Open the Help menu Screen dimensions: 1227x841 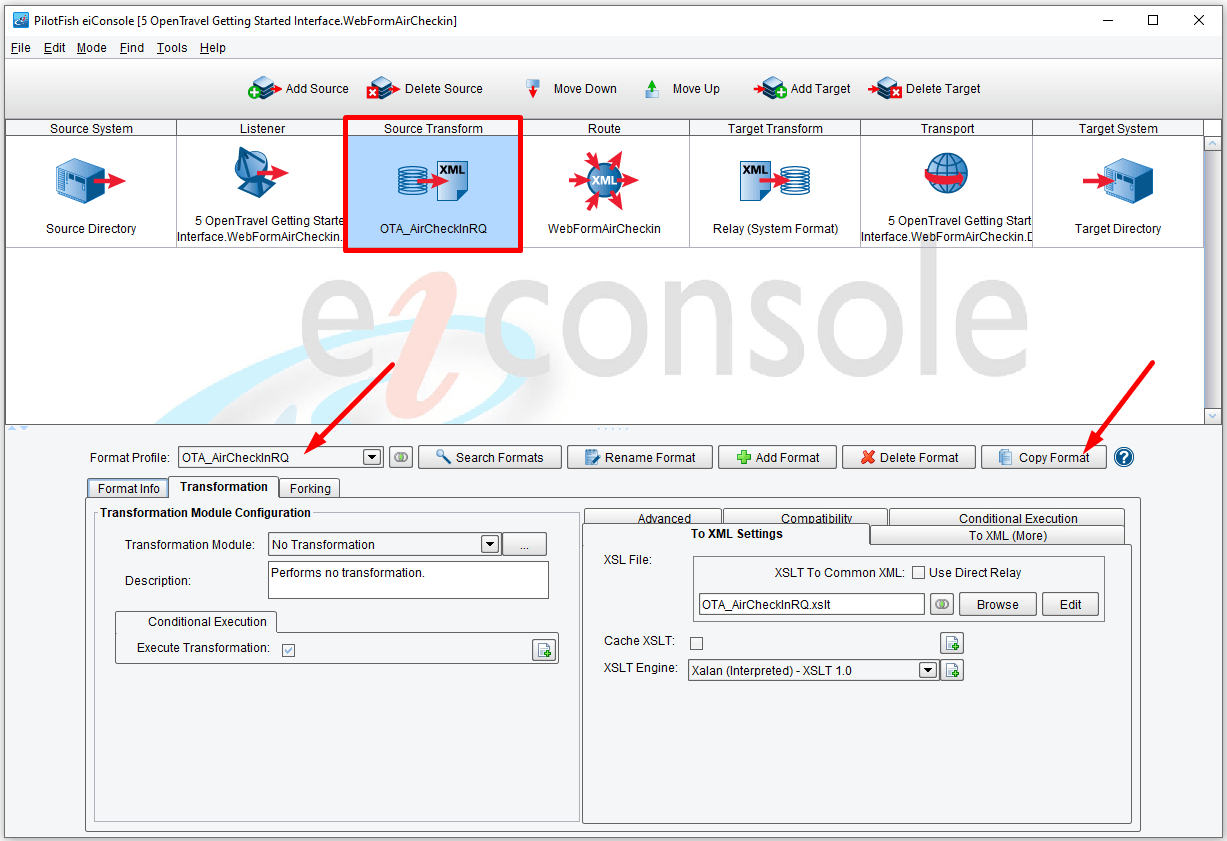point(213,48)
